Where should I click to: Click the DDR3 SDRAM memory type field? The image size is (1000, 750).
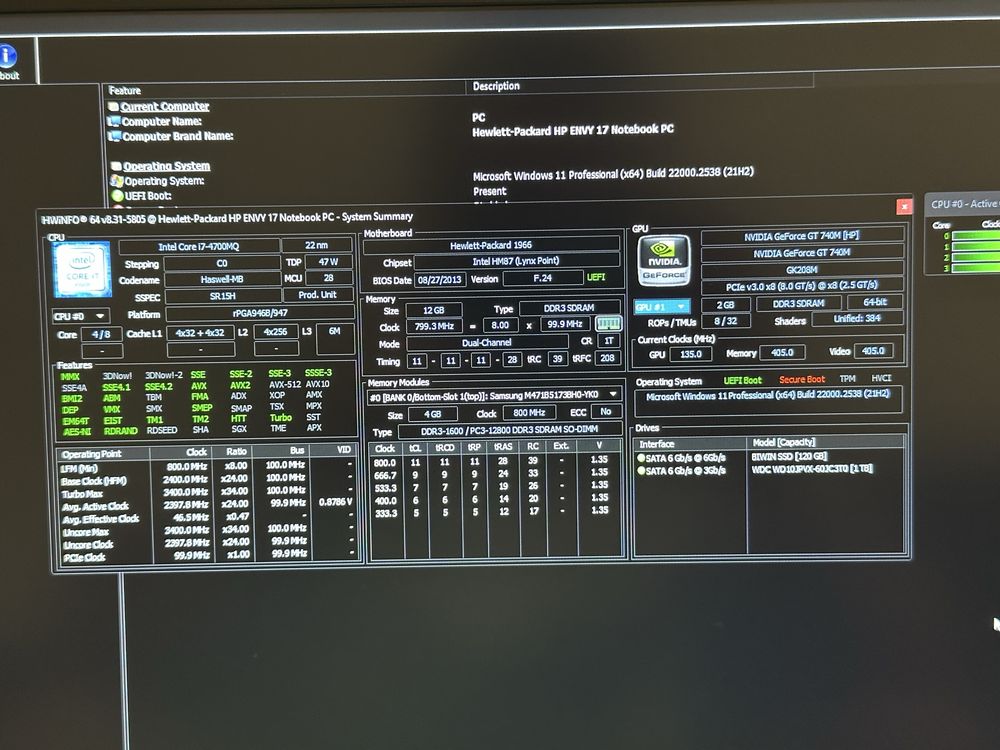click(x=569, y=307)
